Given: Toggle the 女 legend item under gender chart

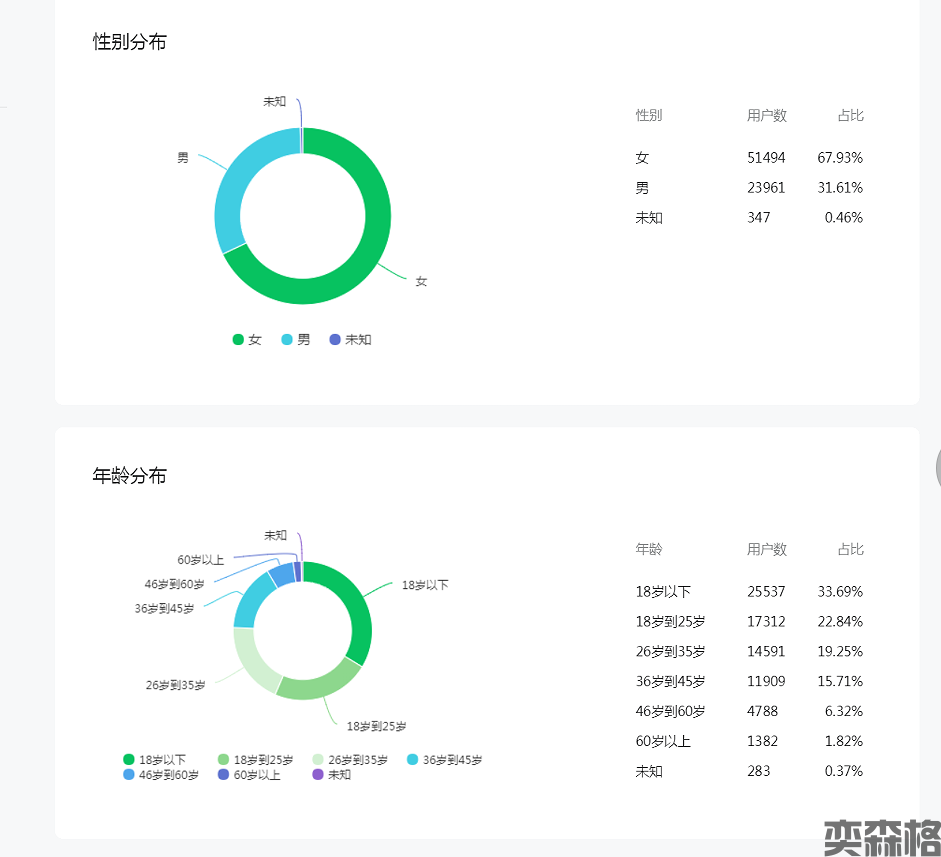Looking at the screenshot, I should pos(247,340).
